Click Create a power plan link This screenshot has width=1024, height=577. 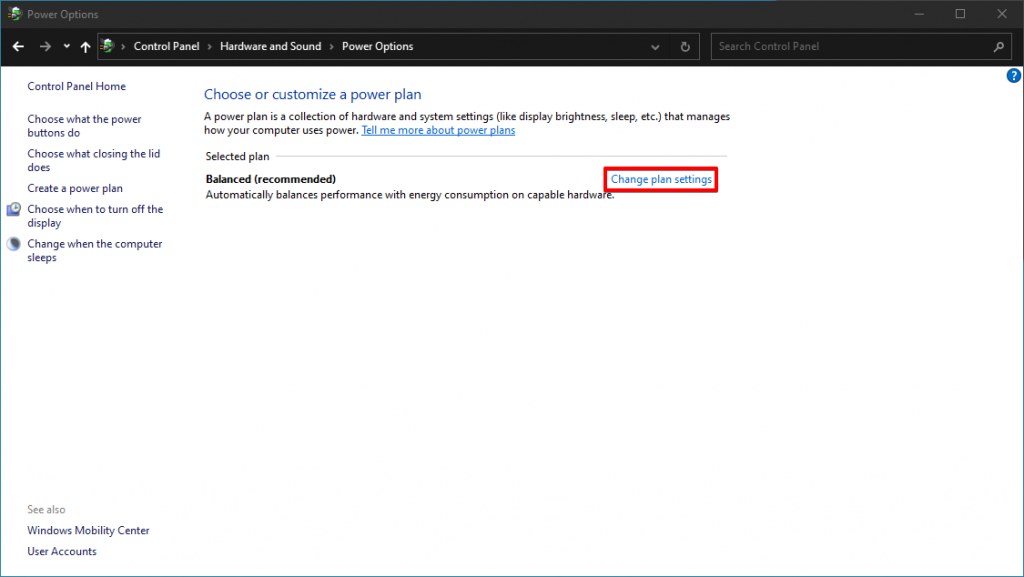pos(75,188)
